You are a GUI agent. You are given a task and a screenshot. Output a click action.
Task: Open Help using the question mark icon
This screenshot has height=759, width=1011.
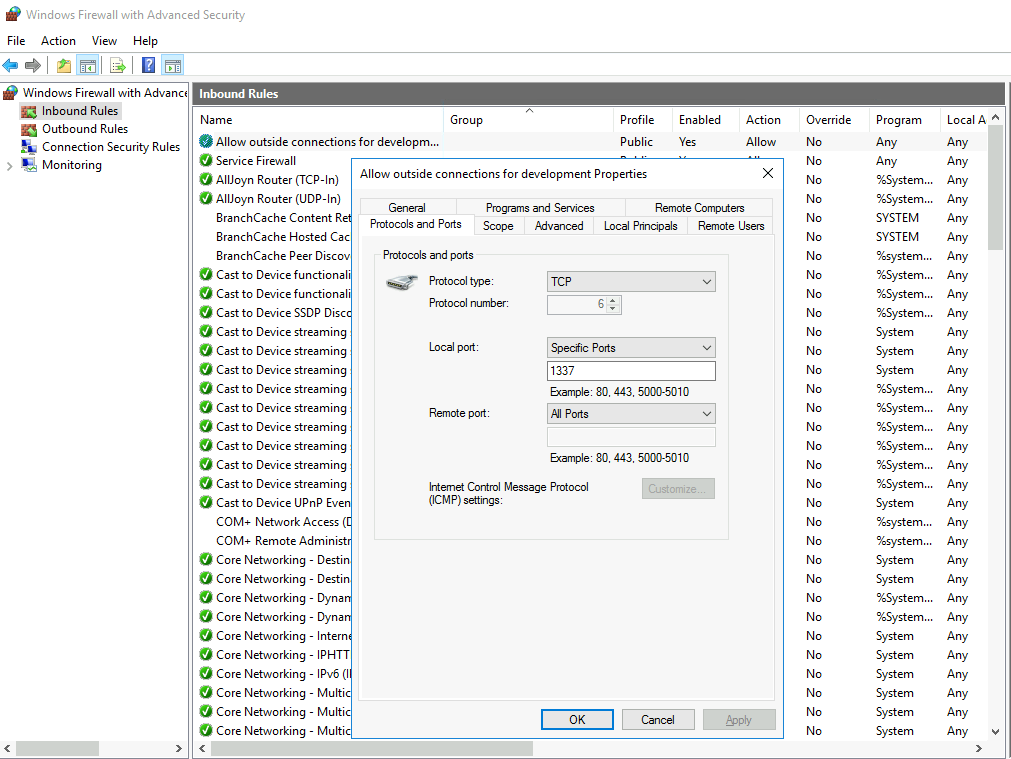coord(147,64)
